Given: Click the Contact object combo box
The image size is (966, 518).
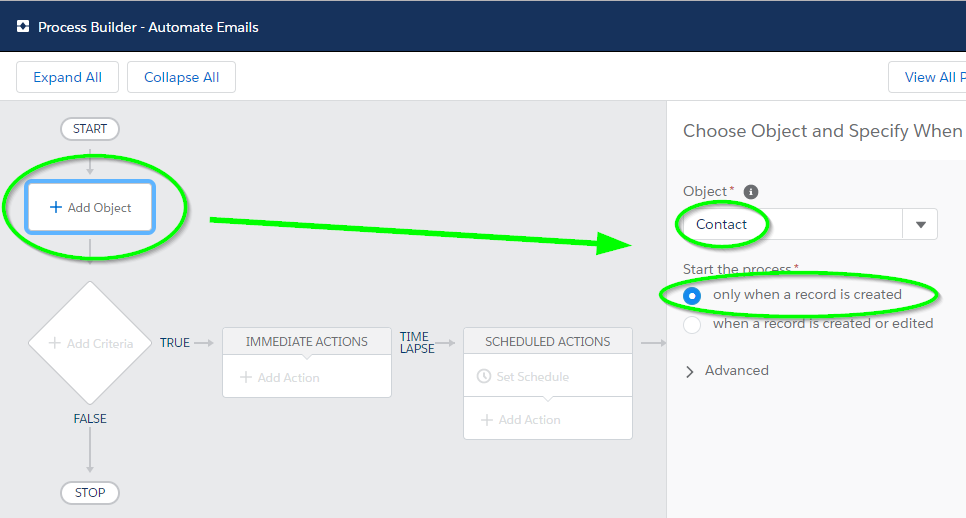Looking at the screenshot, I should (810, 224).
